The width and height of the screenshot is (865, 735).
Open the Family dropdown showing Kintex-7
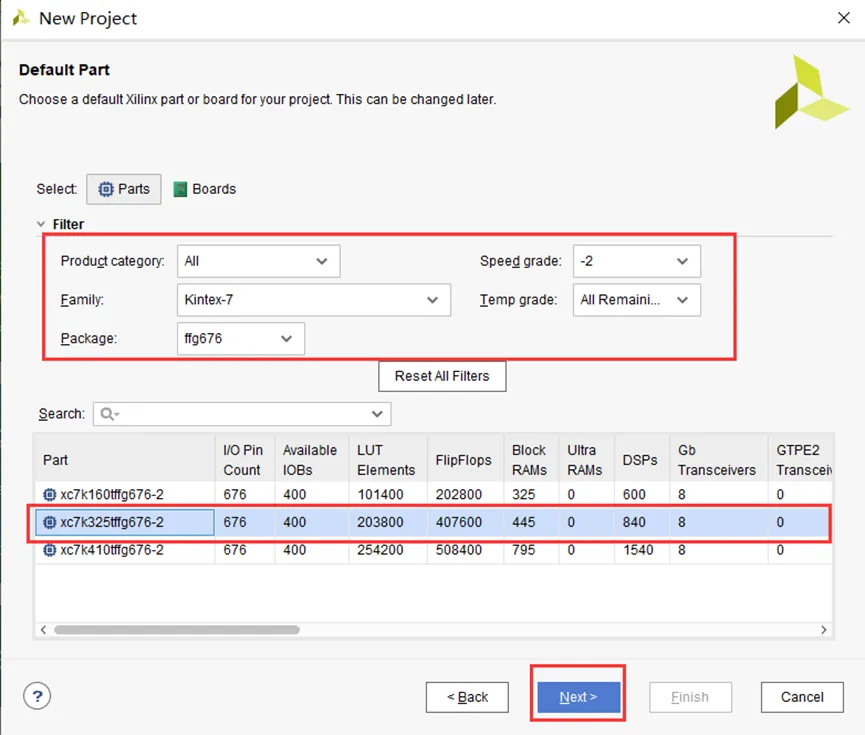(x=313, y=300)
